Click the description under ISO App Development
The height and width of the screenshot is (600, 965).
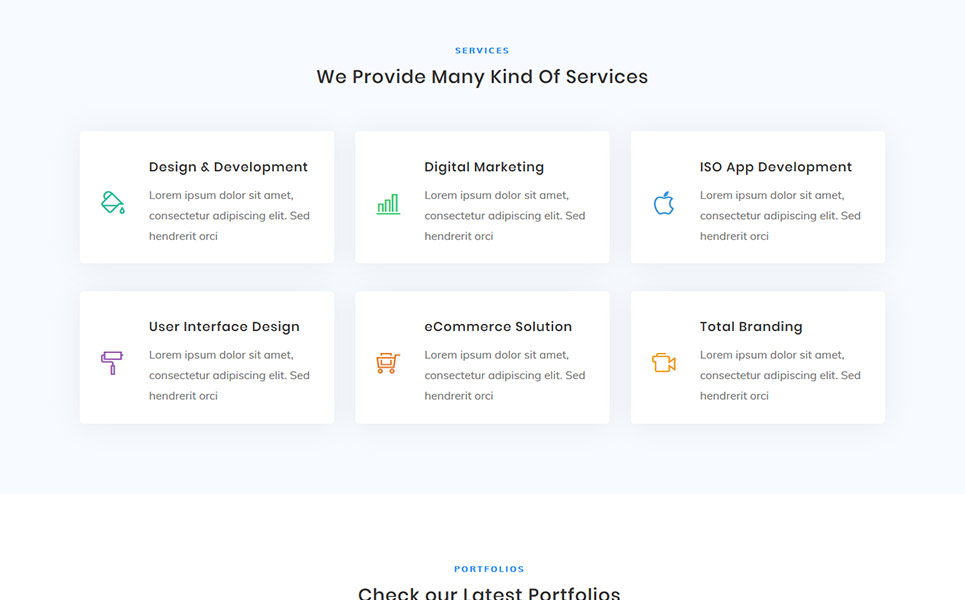[780, 215]
